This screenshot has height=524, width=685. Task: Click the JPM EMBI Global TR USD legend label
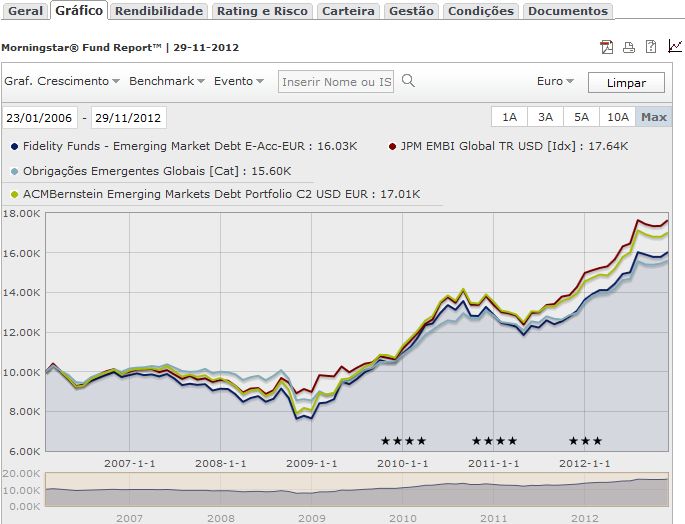point(514,146)
